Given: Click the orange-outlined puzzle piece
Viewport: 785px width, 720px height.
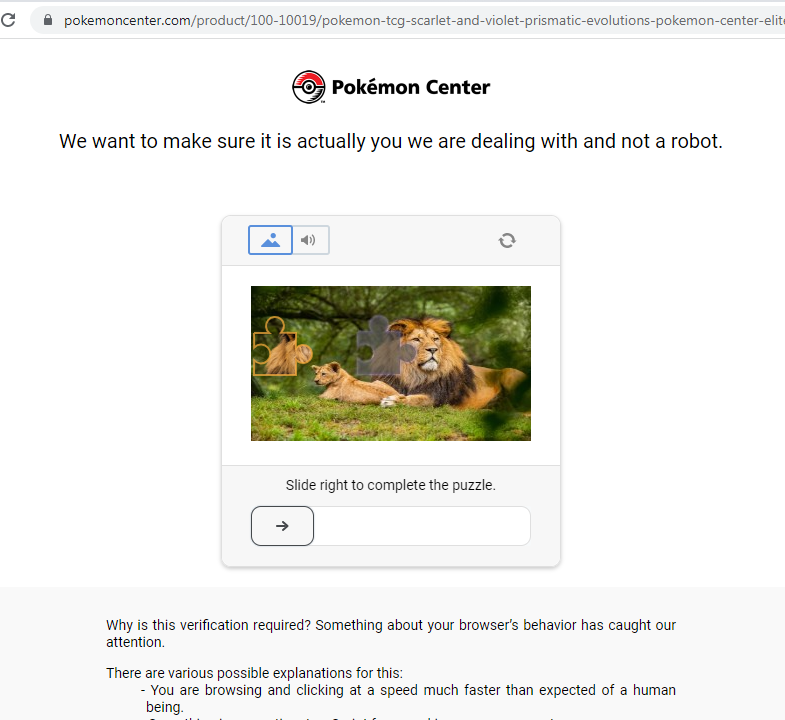Looking at the screenshot, I should tap(279, 347).
